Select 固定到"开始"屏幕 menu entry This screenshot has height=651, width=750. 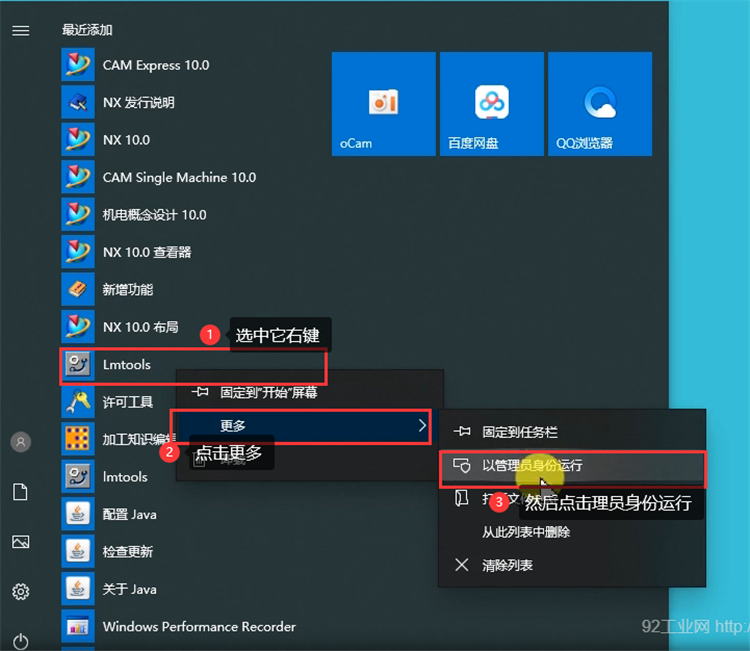310,393
